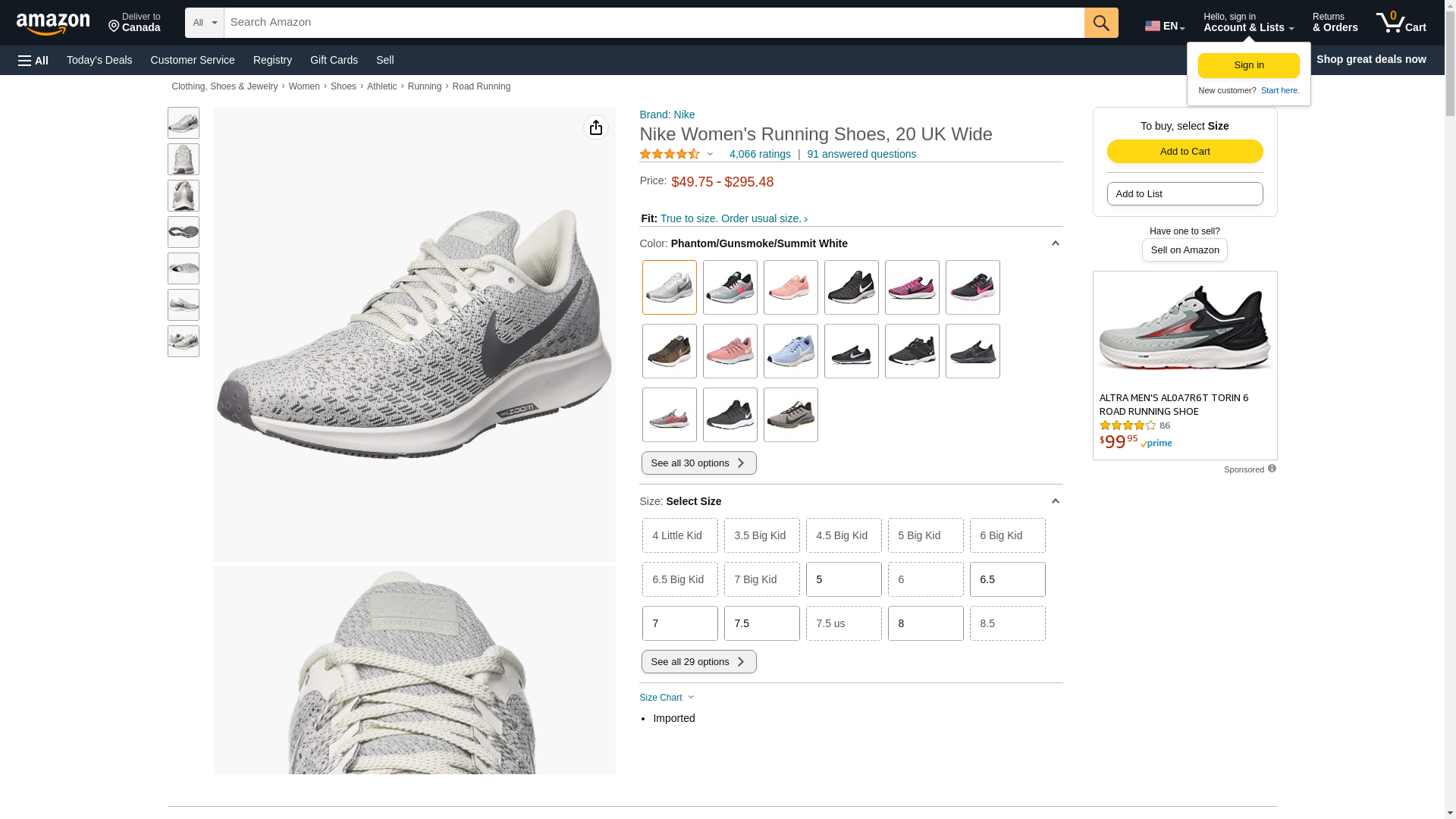Choose size 8 option
The height and width of the screenshot is (819, 1456).
point(925,623)
